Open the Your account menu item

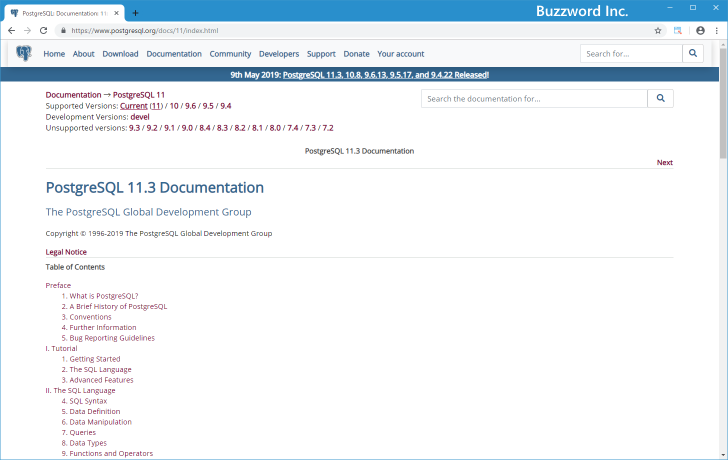tap(401, 54)
